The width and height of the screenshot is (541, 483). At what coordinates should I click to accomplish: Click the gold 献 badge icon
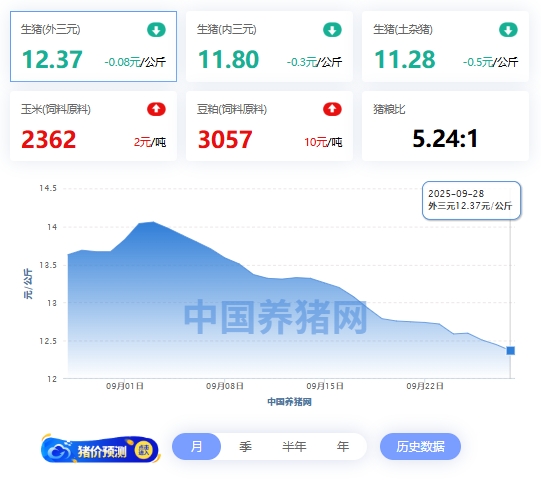click(x=144, y=450)
